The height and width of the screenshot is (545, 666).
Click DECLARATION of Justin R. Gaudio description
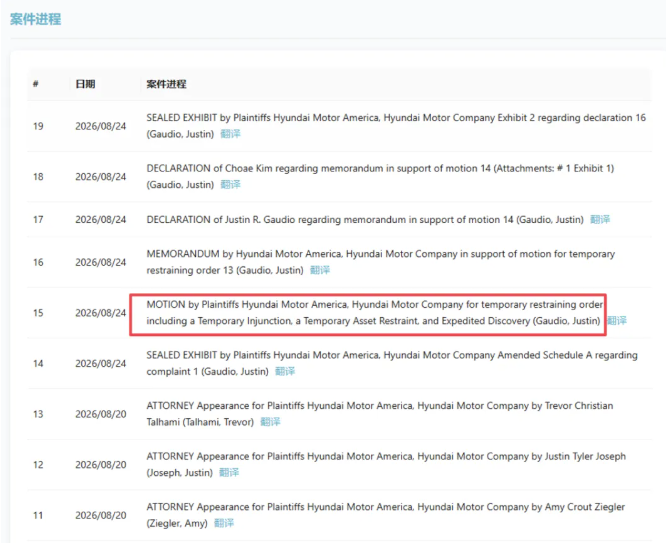365,220
